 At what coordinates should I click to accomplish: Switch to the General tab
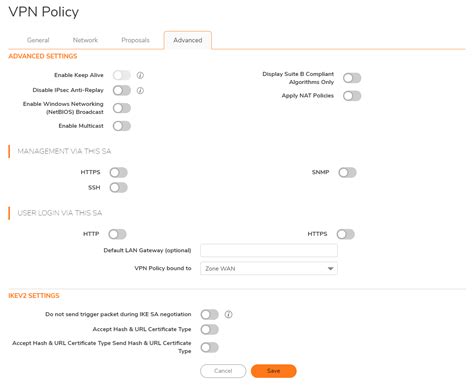click(x=38, y=40)
